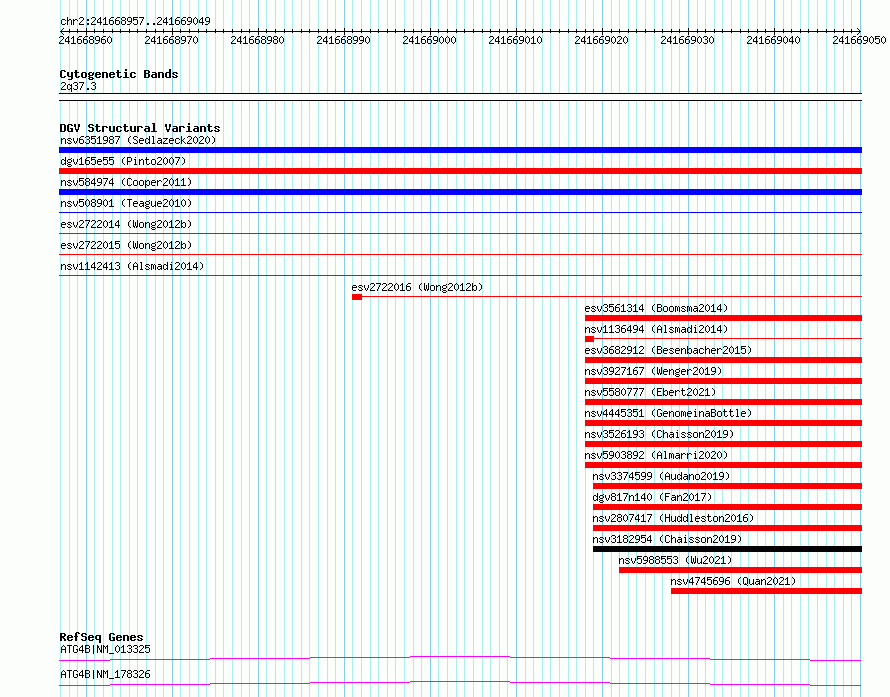Click ruler position 241669020
The width and height of the screenshot is (890, 697).
pos(601,40)
